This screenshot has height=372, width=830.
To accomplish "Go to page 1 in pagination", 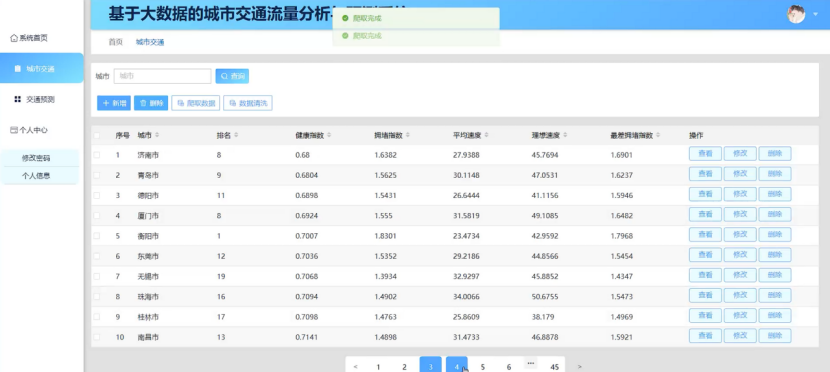I will click(378, 366).
